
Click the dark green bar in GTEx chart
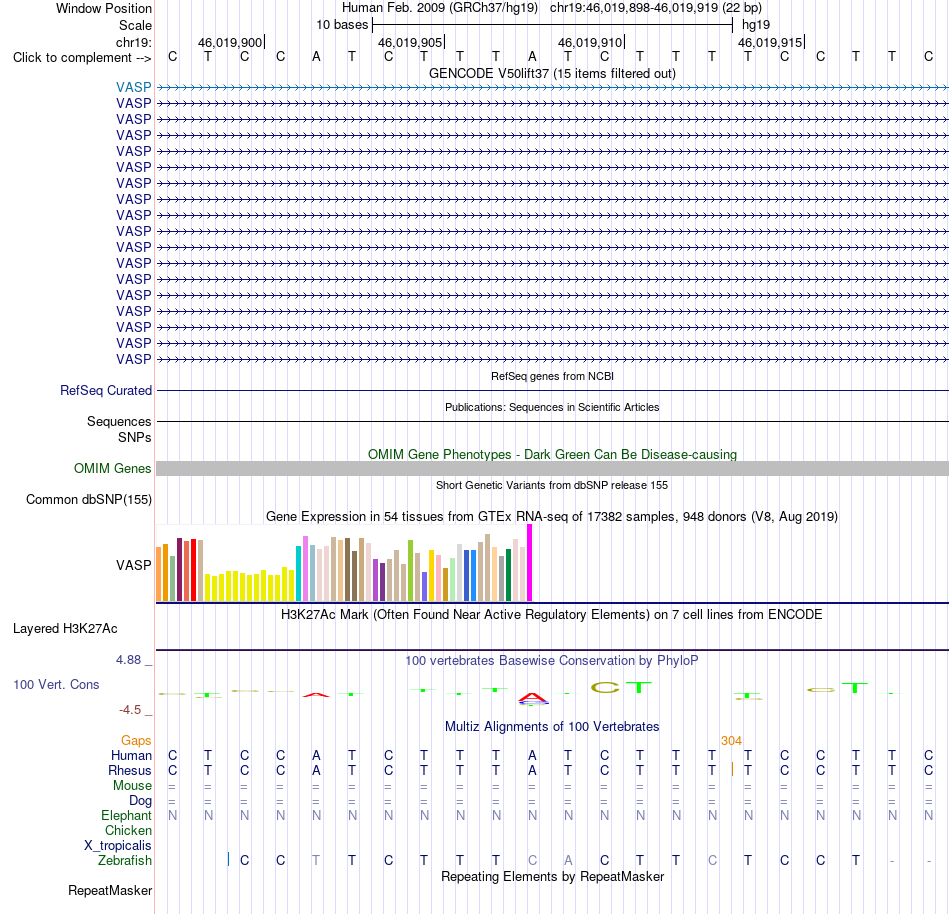coord(508,575)
